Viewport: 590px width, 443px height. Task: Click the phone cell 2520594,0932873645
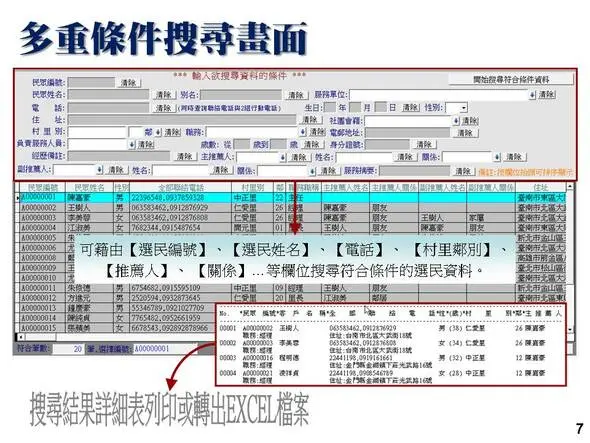[180, 298]
